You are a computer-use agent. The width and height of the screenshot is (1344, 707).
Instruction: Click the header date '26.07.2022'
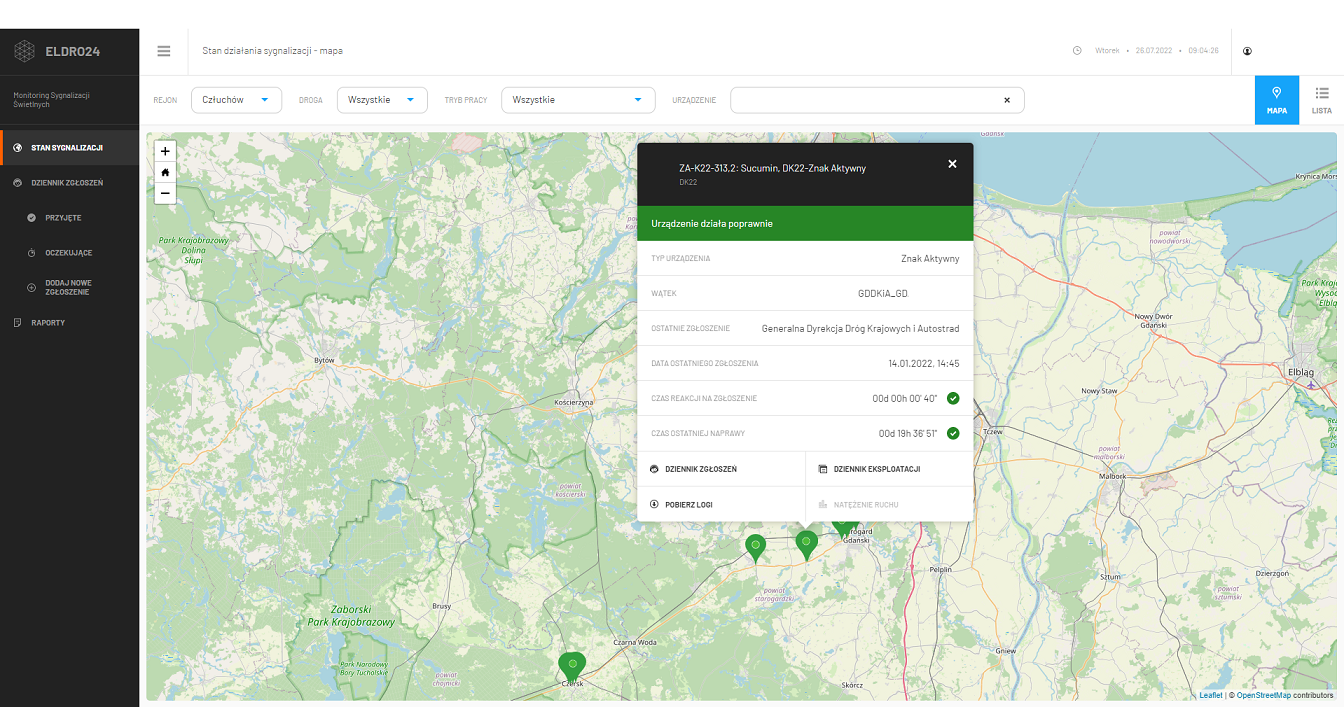(1153, 50)
